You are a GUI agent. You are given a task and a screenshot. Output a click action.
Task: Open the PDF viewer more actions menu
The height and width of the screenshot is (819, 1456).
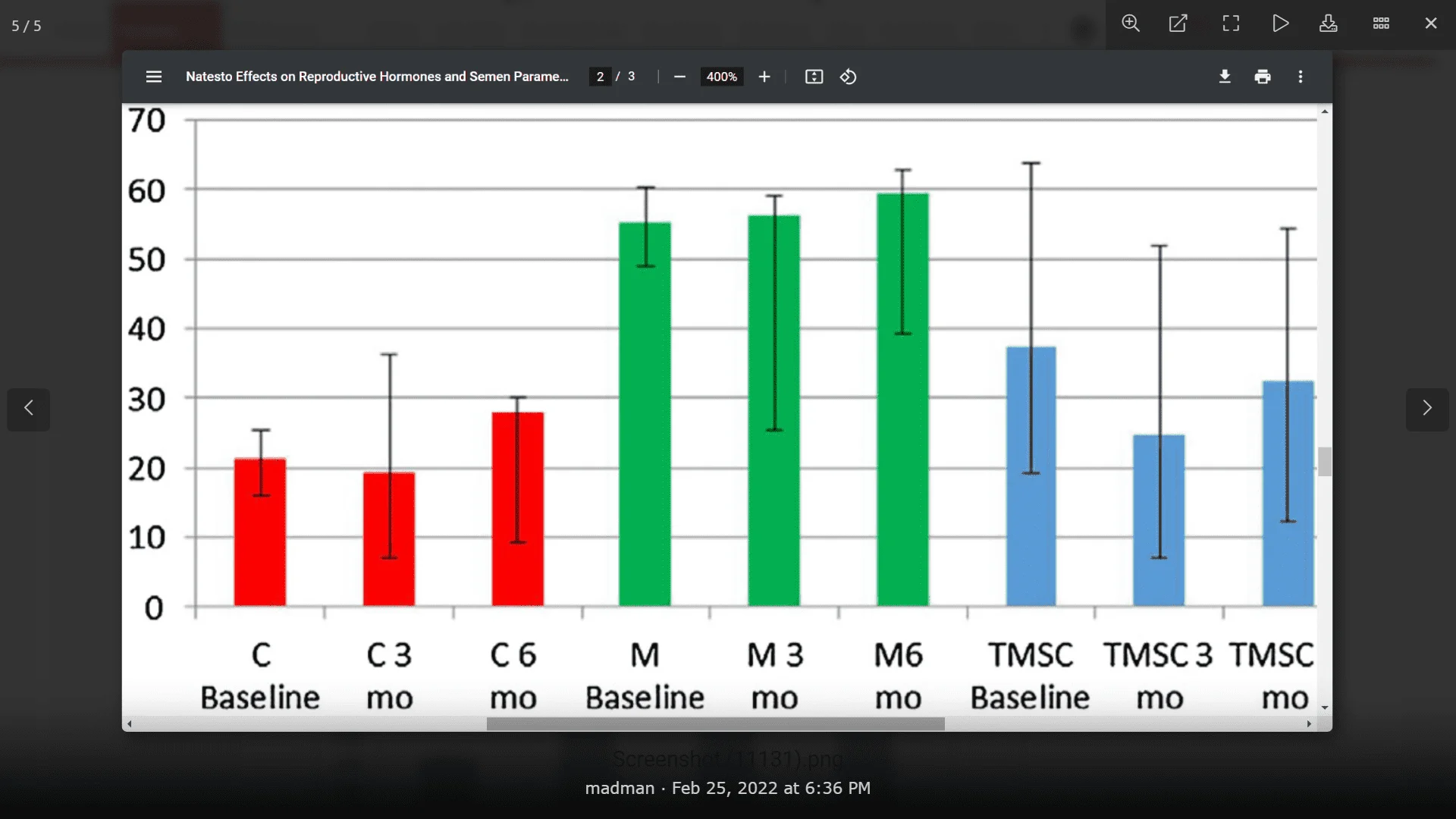tap(1301, 77)
